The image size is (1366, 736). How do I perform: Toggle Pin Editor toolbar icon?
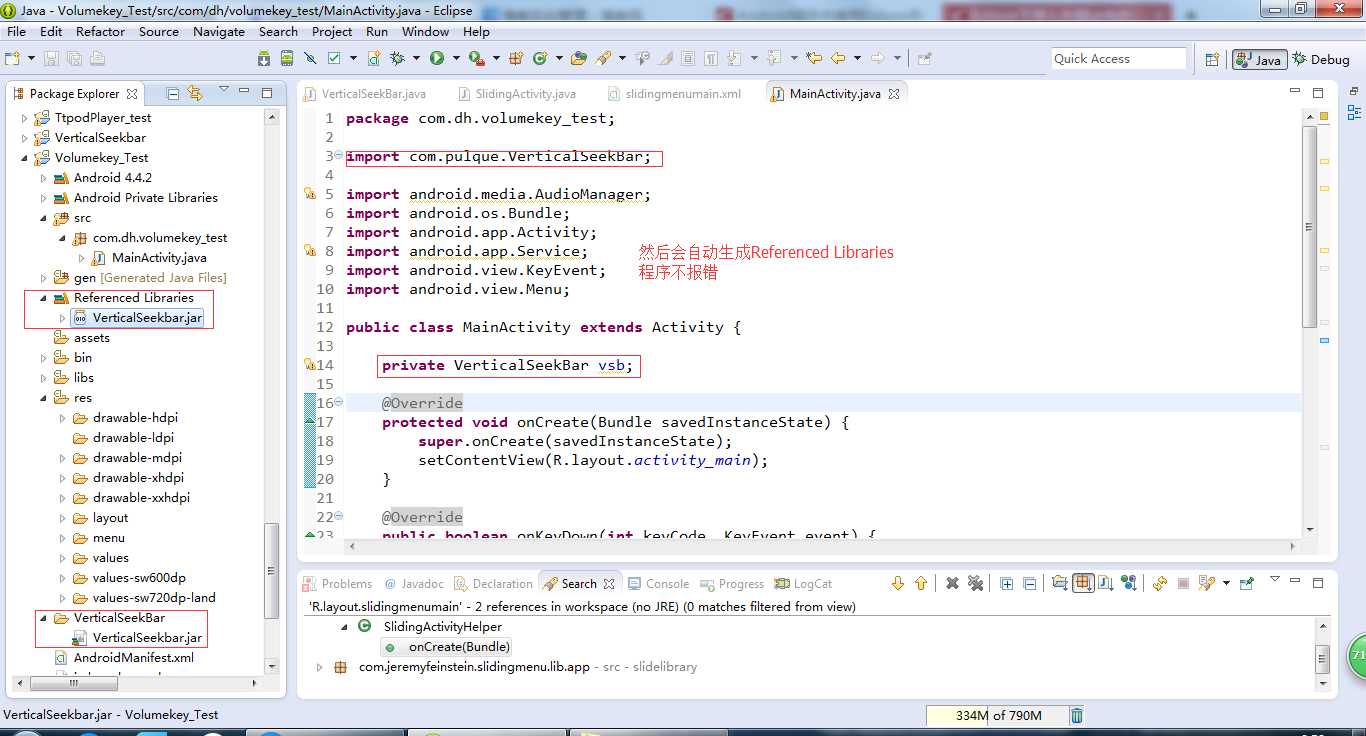coord(924,58)
